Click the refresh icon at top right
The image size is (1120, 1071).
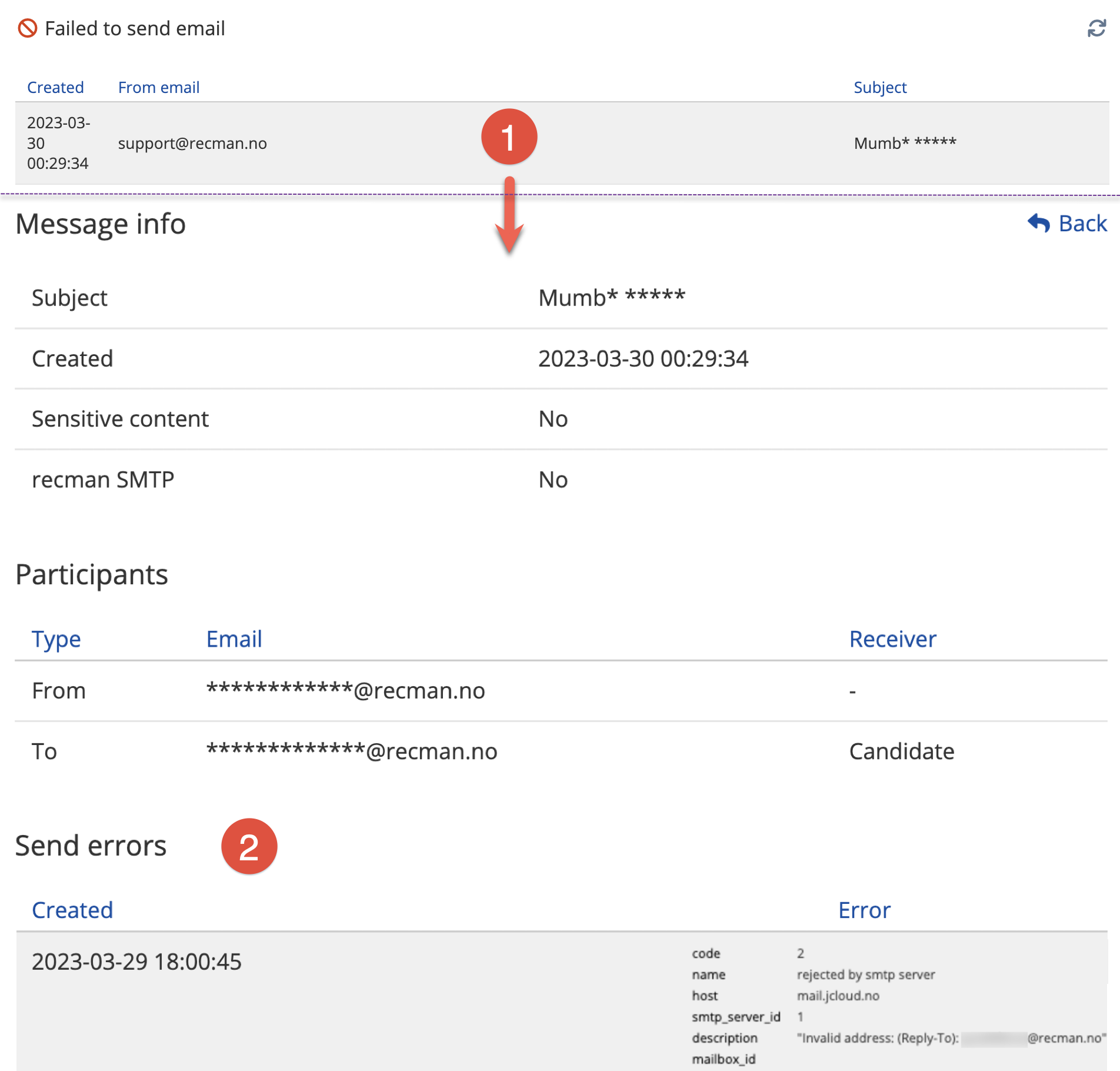click(1096, 28)
